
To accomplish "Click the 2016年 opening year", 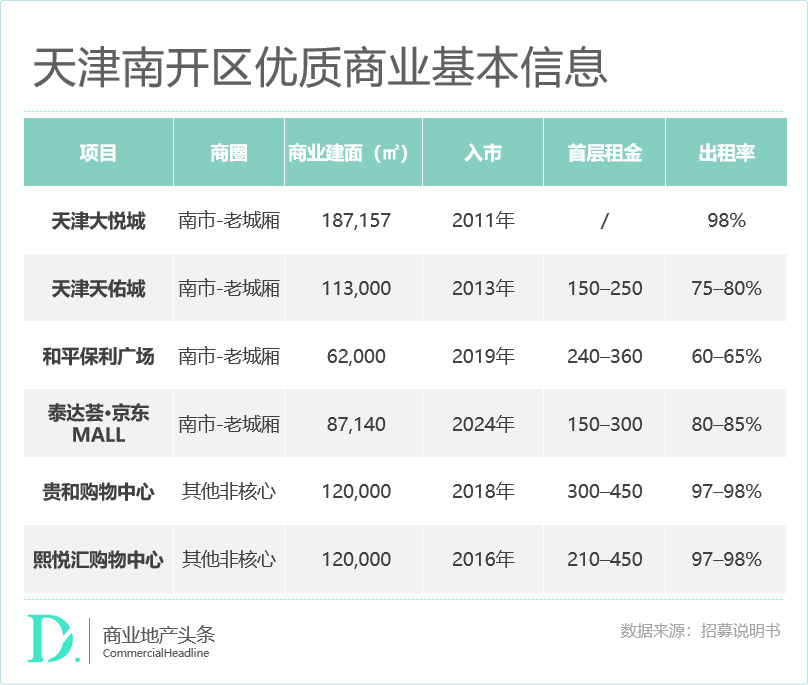I will pos(483,559).
